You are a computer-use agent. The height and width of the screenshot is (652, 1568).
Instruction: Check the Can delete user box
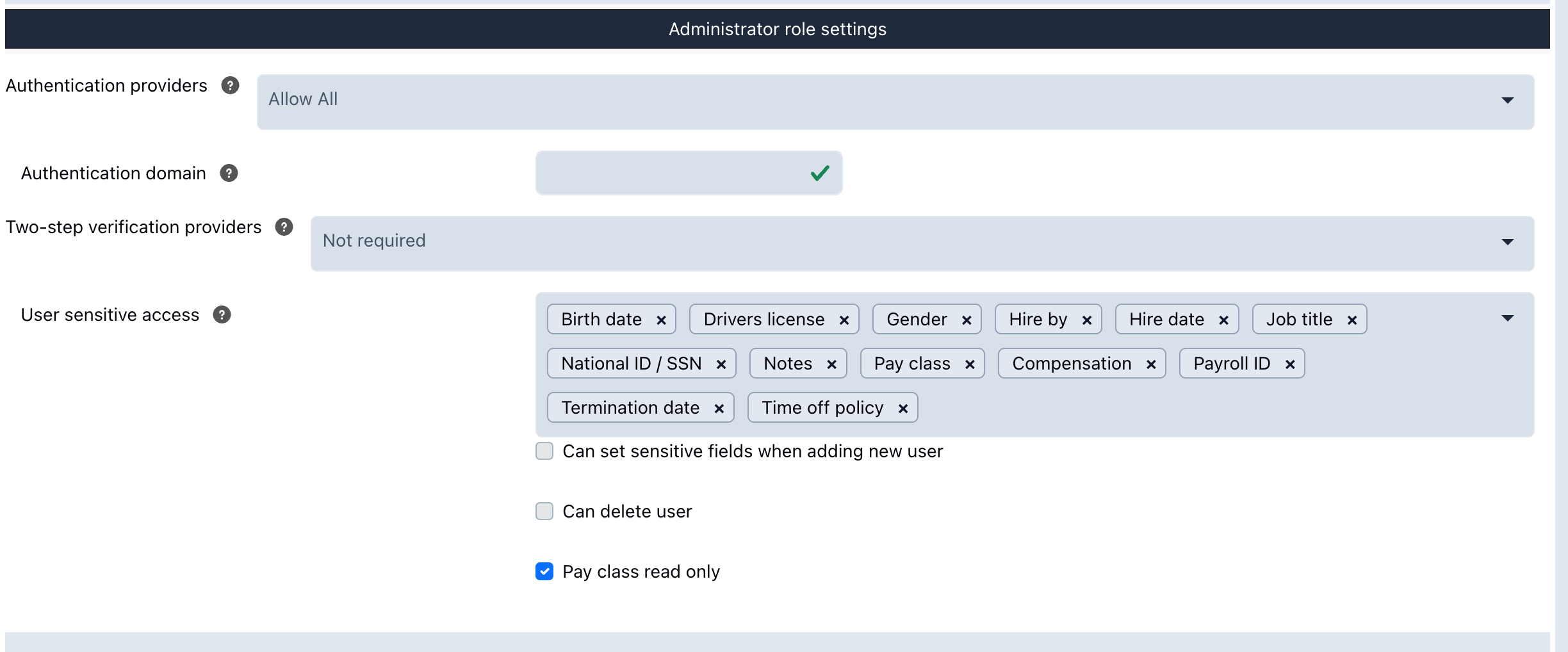[x=544, y=511]
